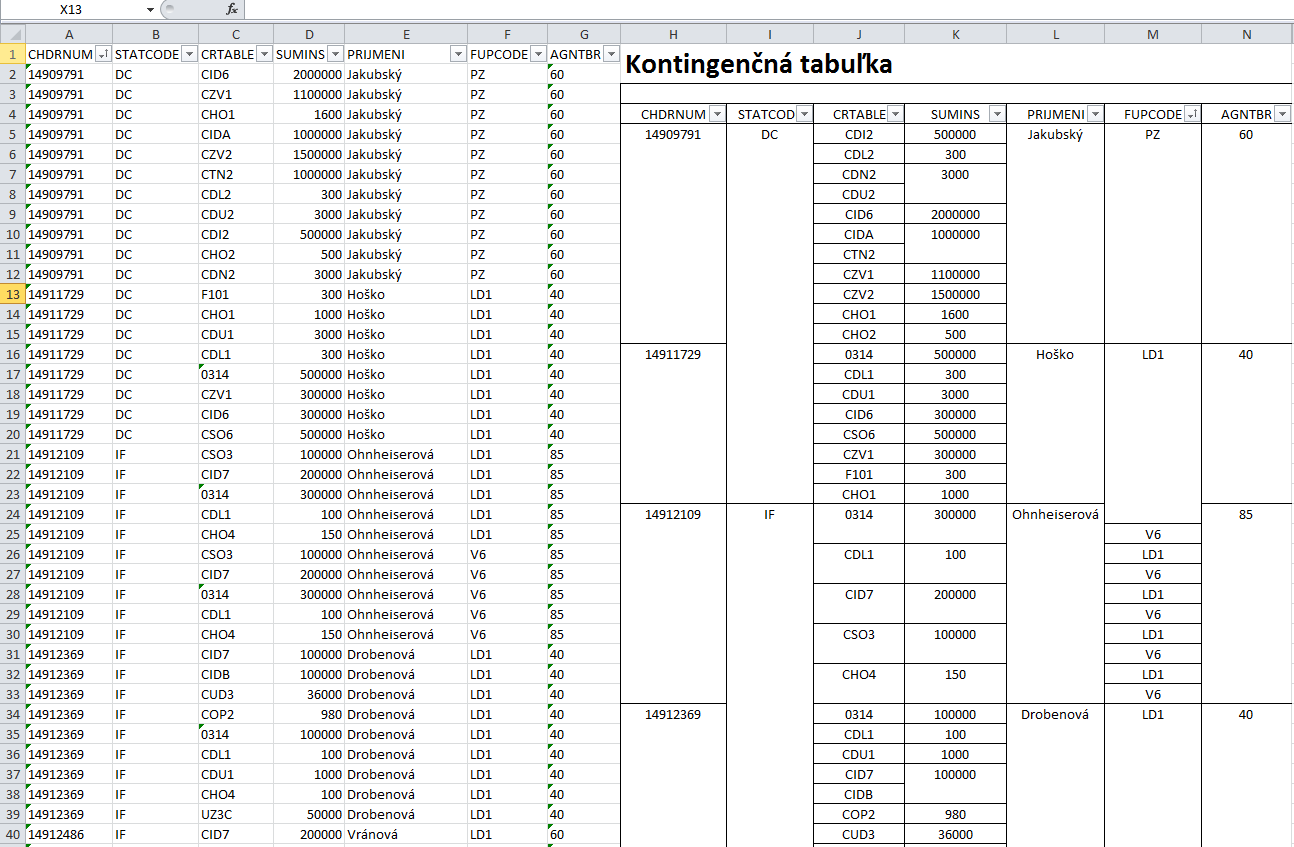Open the FUPCODE filter dropdown in column F
The width and height of the screenshot is (1294, 847).
pos(538,54)
